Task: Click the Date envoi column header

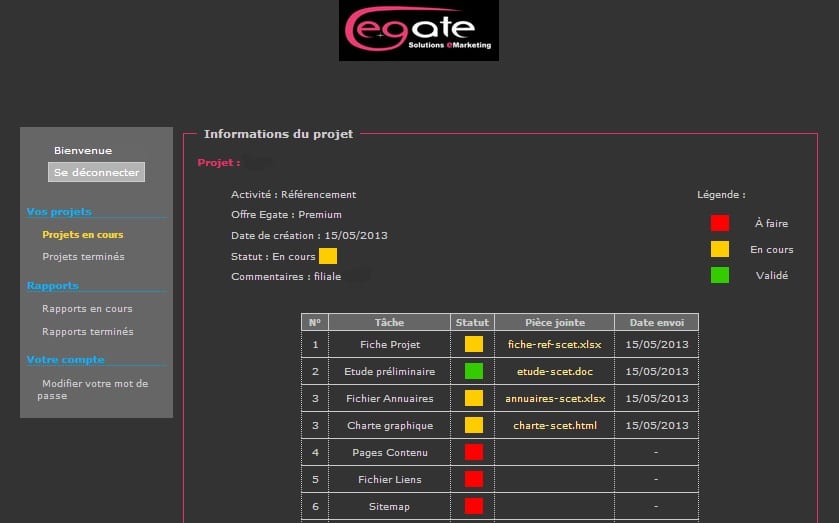Action: (x=657, y=322)
